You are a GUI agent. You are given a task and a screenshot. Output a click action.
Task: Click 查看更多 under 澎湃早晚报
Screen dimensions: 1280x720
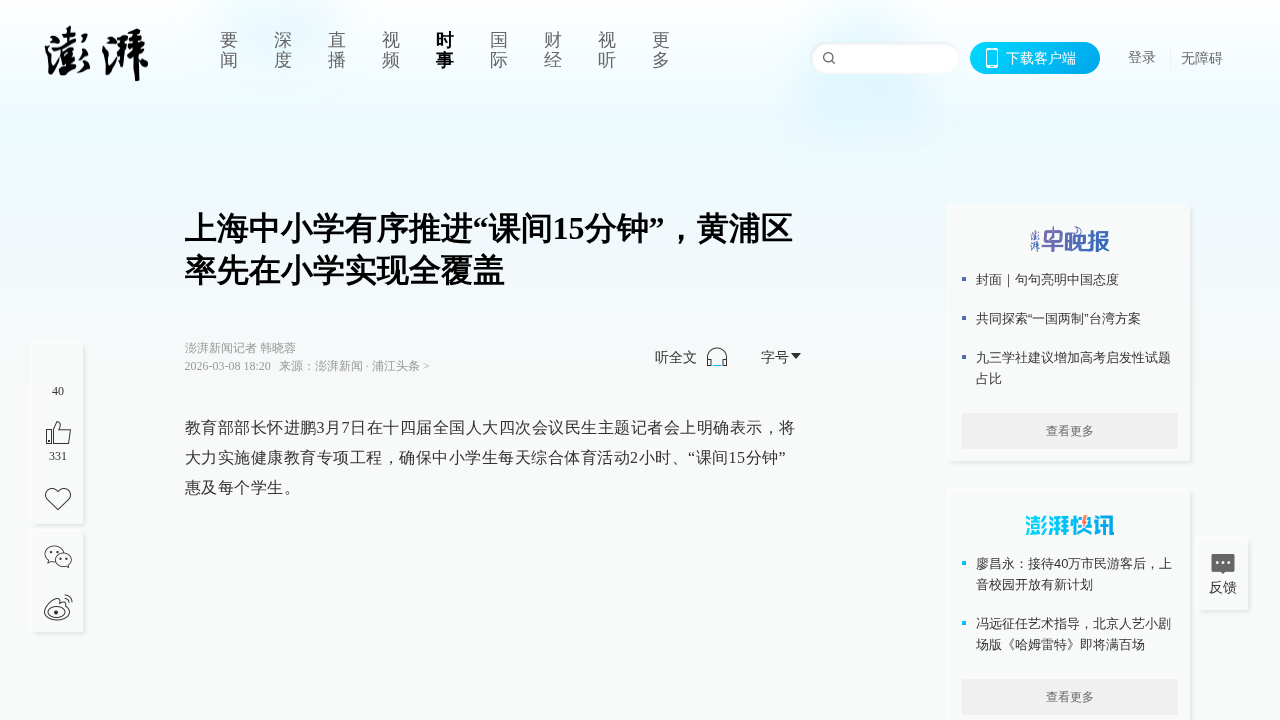[x=1069, y=431]
